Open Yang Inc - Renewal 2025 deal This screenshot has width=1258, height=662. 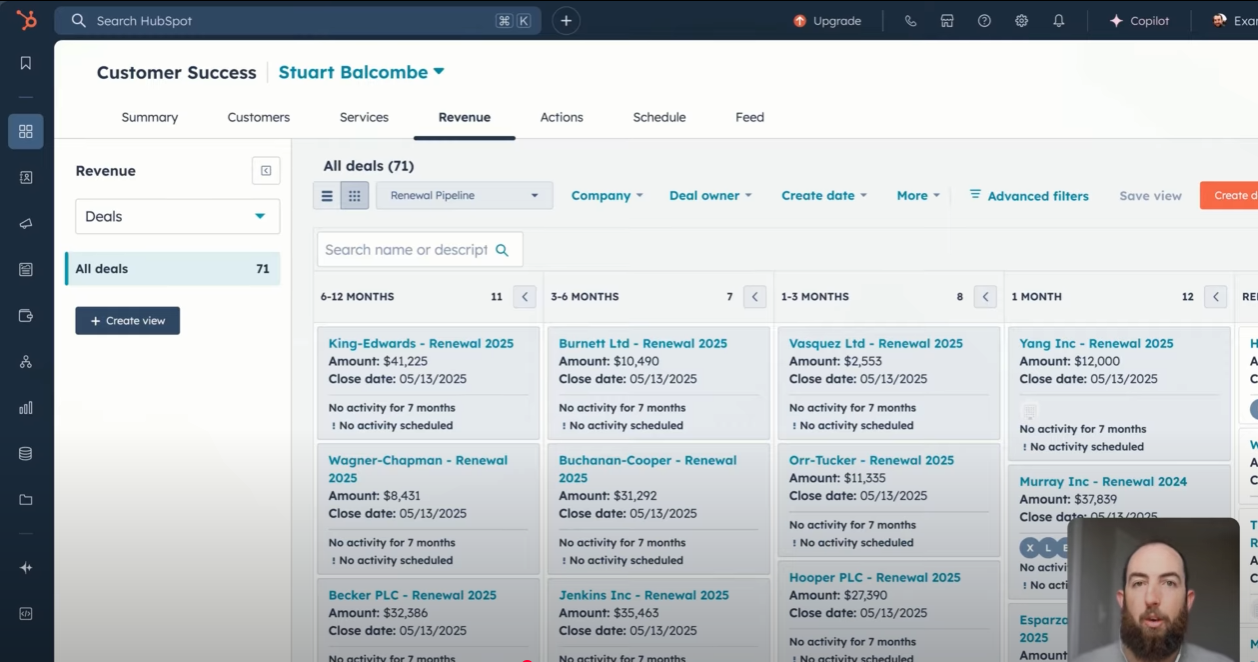[1096, 343]
